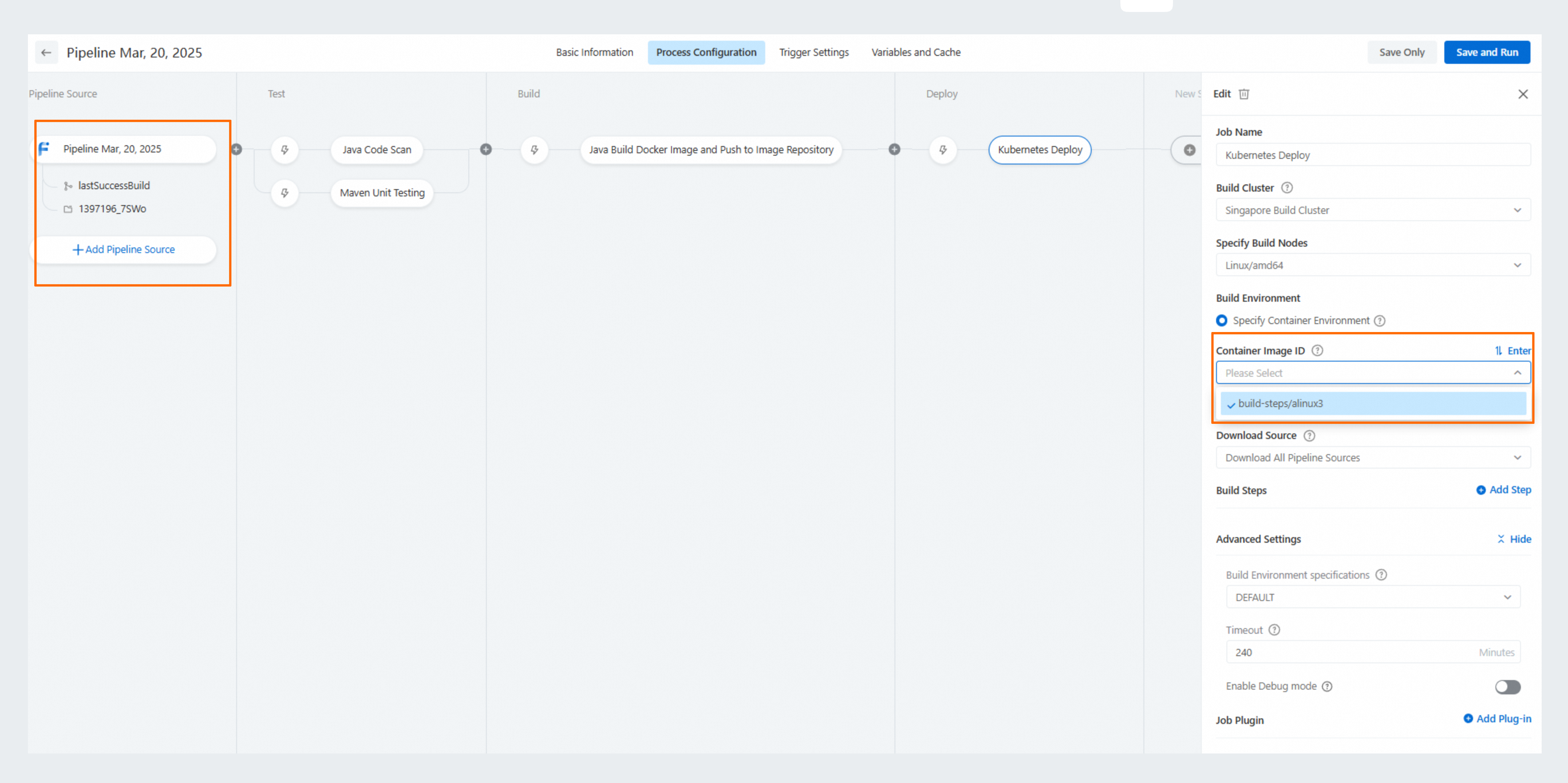Click the Add Pipeline Source link
The width and height of the screenshot is (1568, 783).
tap(124, 249)
